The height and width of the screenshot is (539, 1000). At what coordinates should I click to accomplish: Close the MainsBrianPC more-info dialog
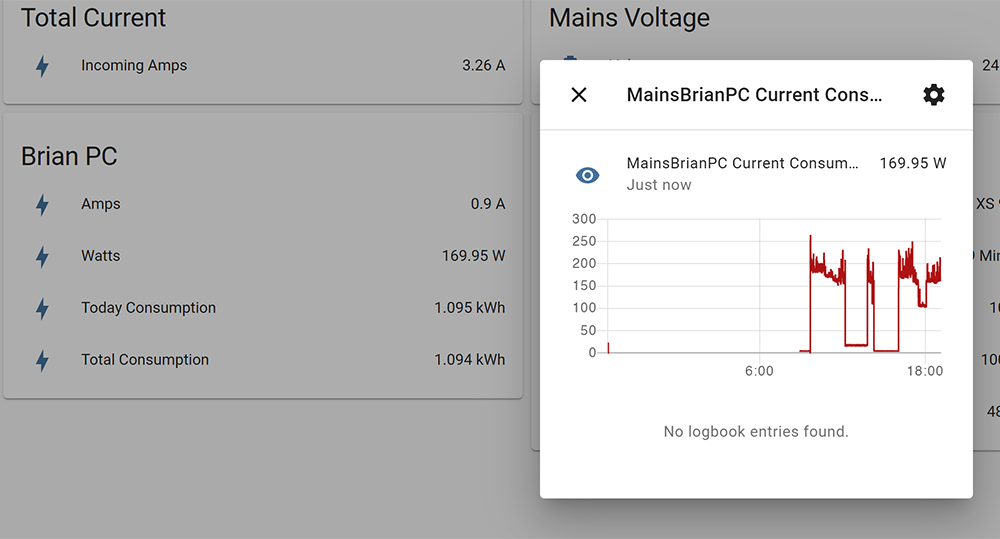[x=579, y=95]
